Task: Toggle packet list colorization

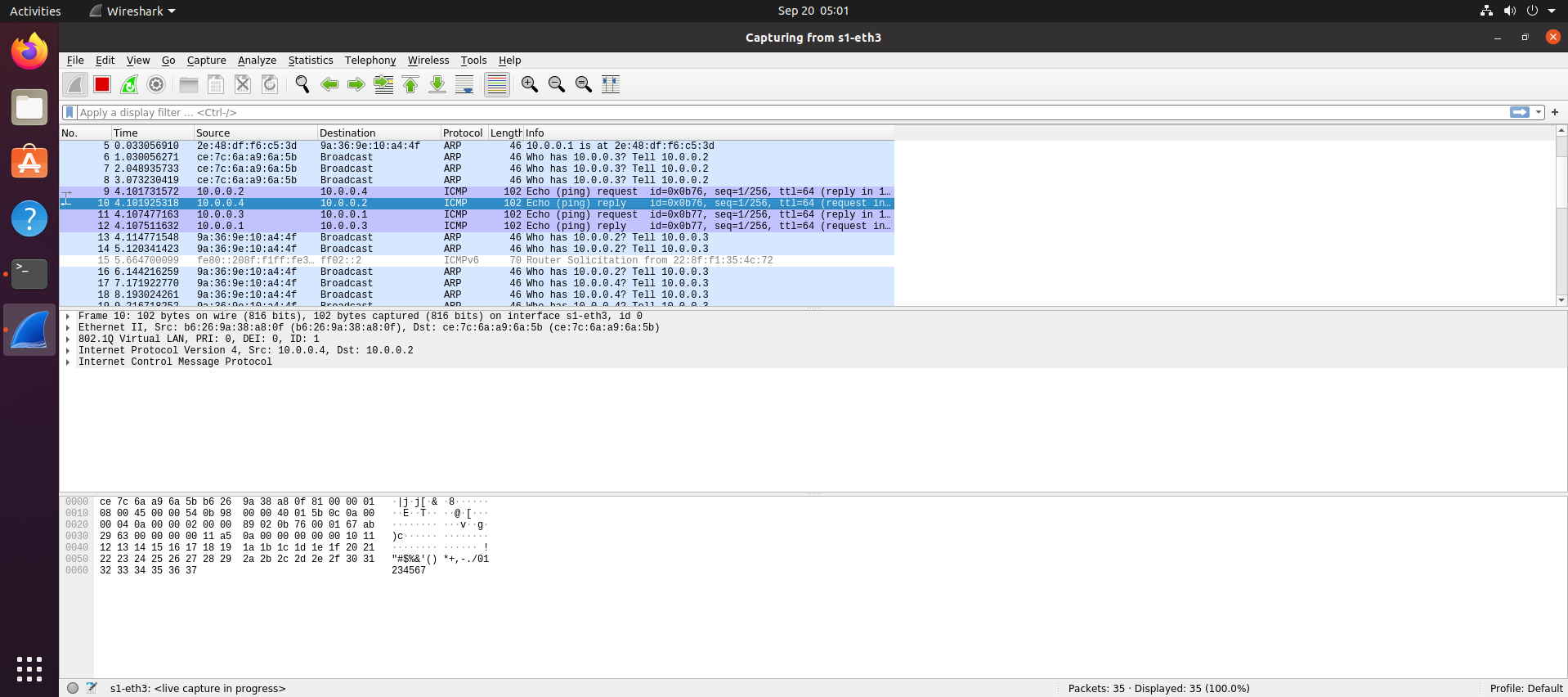Action: 496,84
